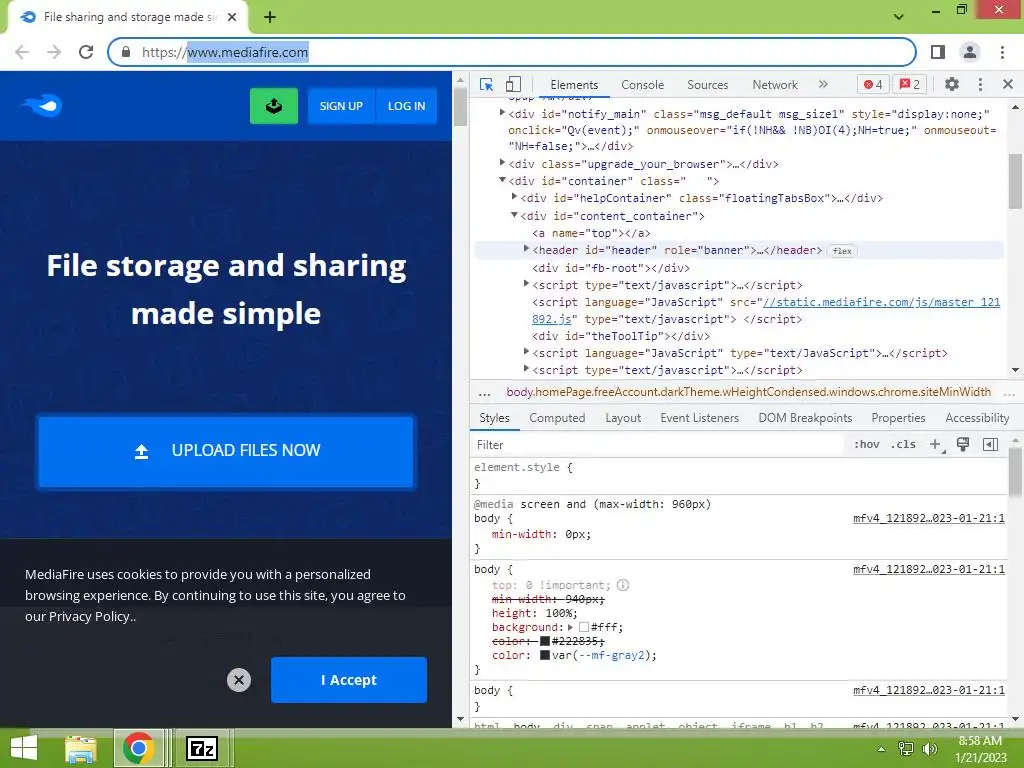Open the Properties pane tab

click(898, 418)
